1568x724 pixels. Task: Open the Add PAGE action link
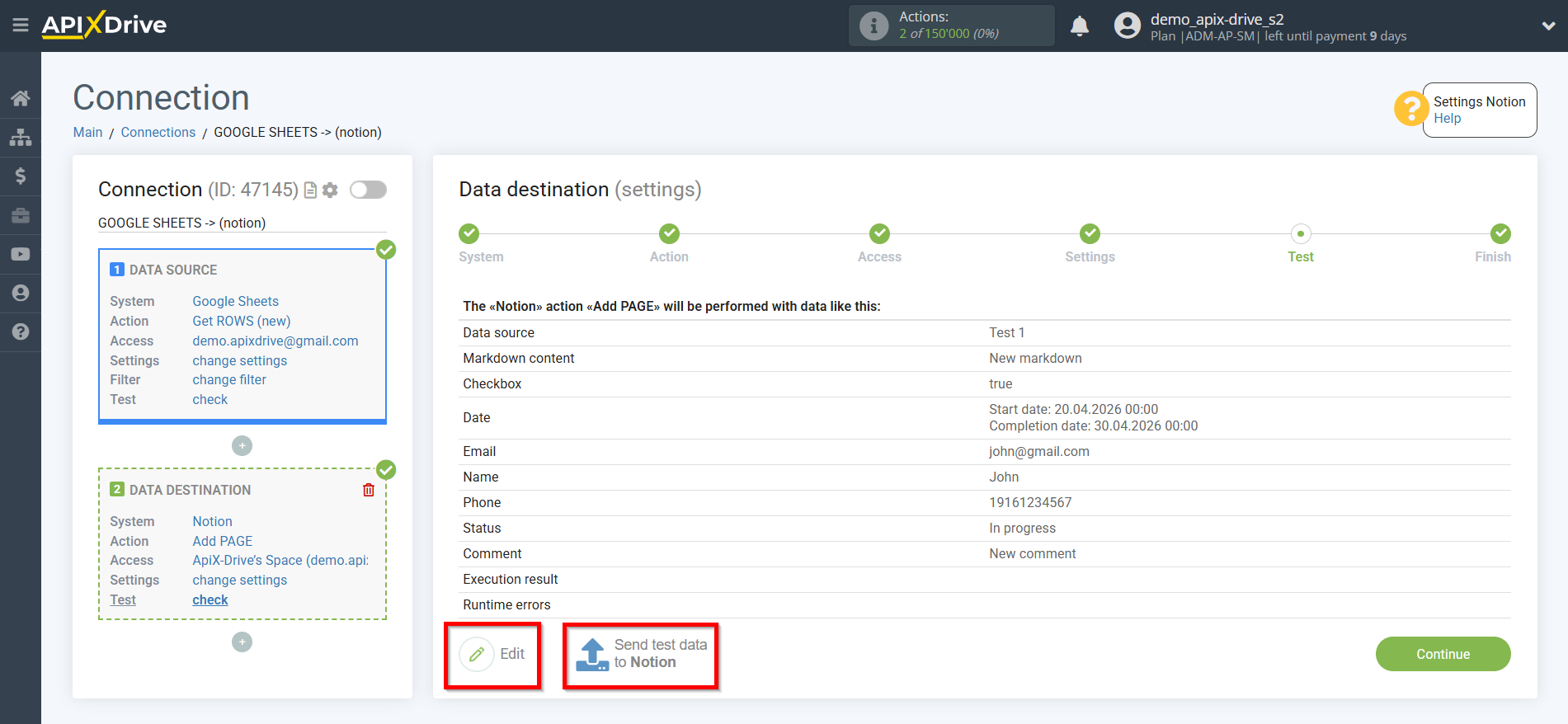tap(223, 541)
